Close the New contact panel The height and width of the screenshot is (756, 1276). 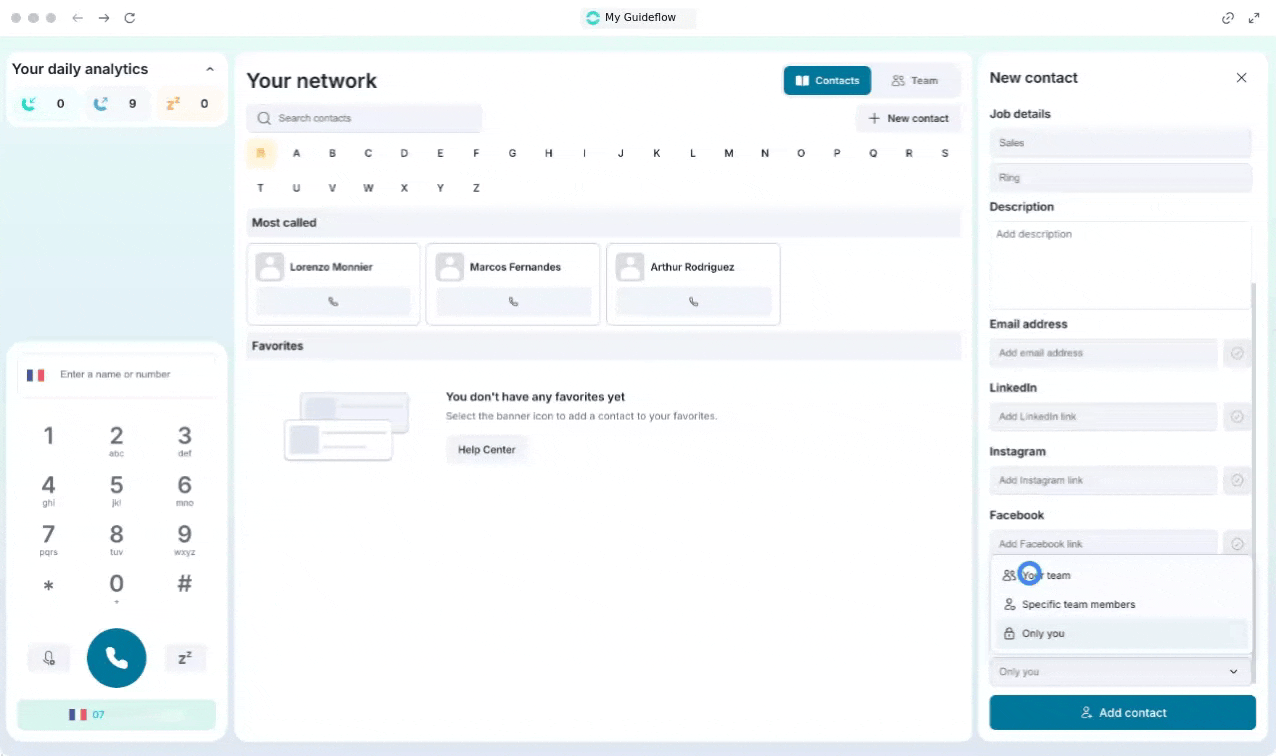coord(1241,78)
